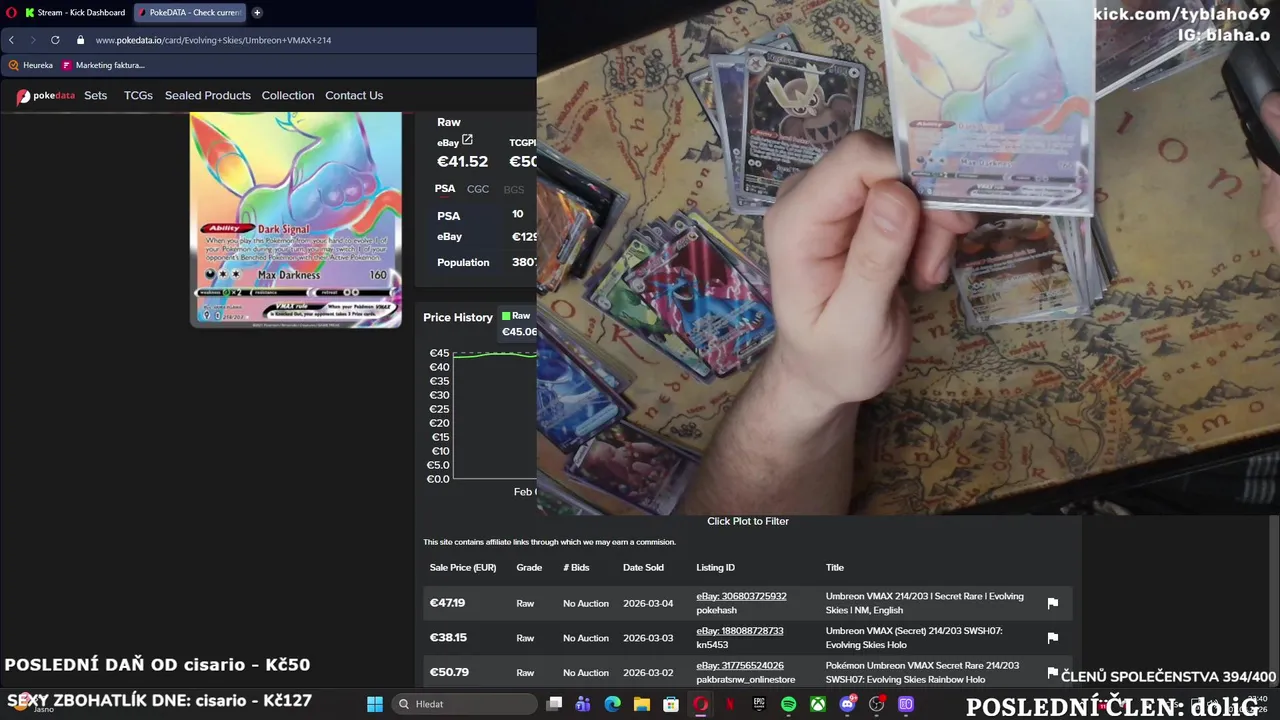This screenshot has height=720, width=1280.
Task: Flag the €47.19 sale
Action: coord(1052,603)
